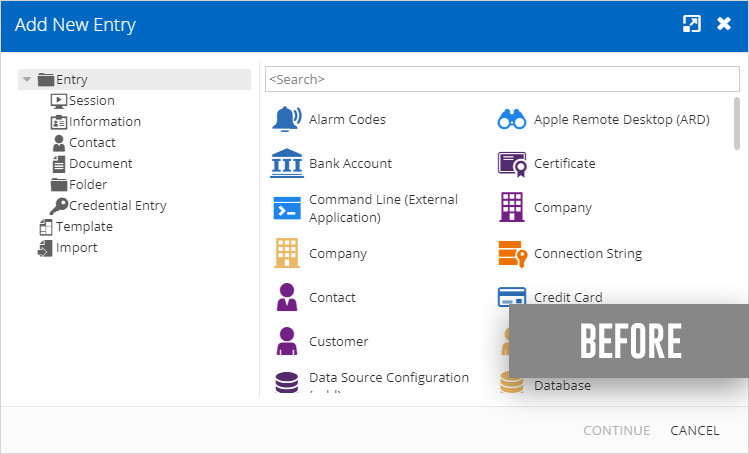Select the Apple Remote Desktop binoculars icon
Screen dimensions: 749x454
point(512,119)
